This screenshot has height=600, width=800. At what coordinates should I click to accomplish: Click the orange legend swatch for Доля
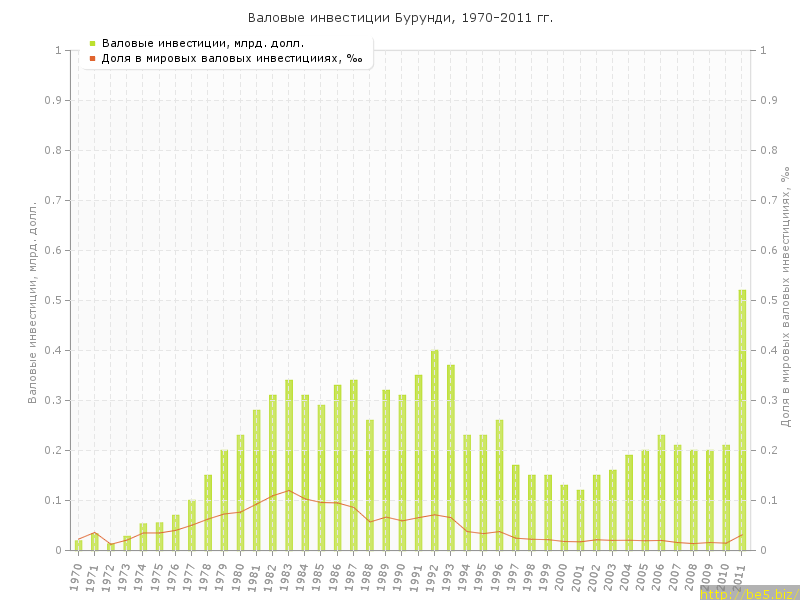(x=92, y=58)
